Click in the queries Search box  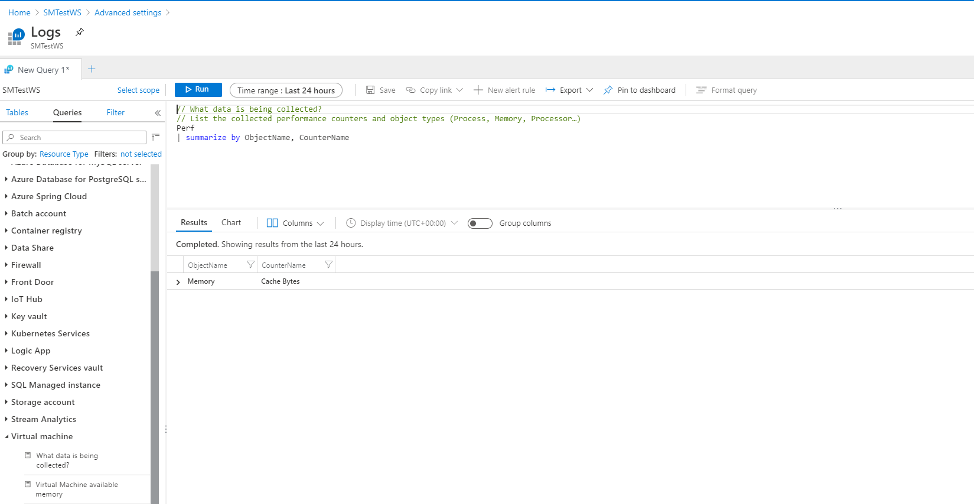point(75,137)
